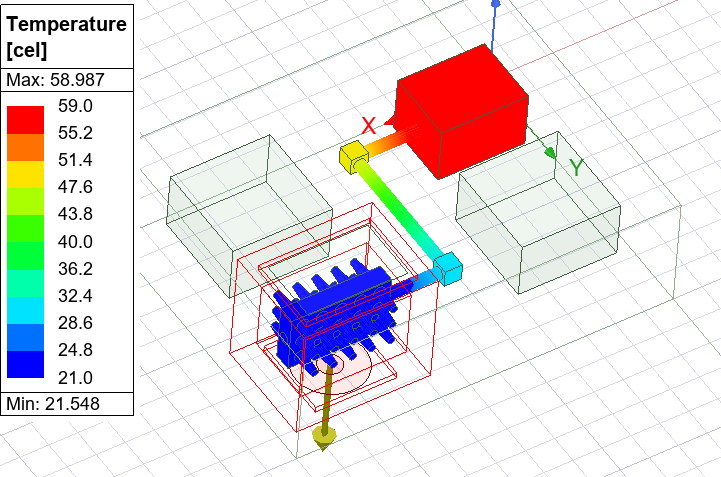Click the red legend color band

tap(25, 120)
